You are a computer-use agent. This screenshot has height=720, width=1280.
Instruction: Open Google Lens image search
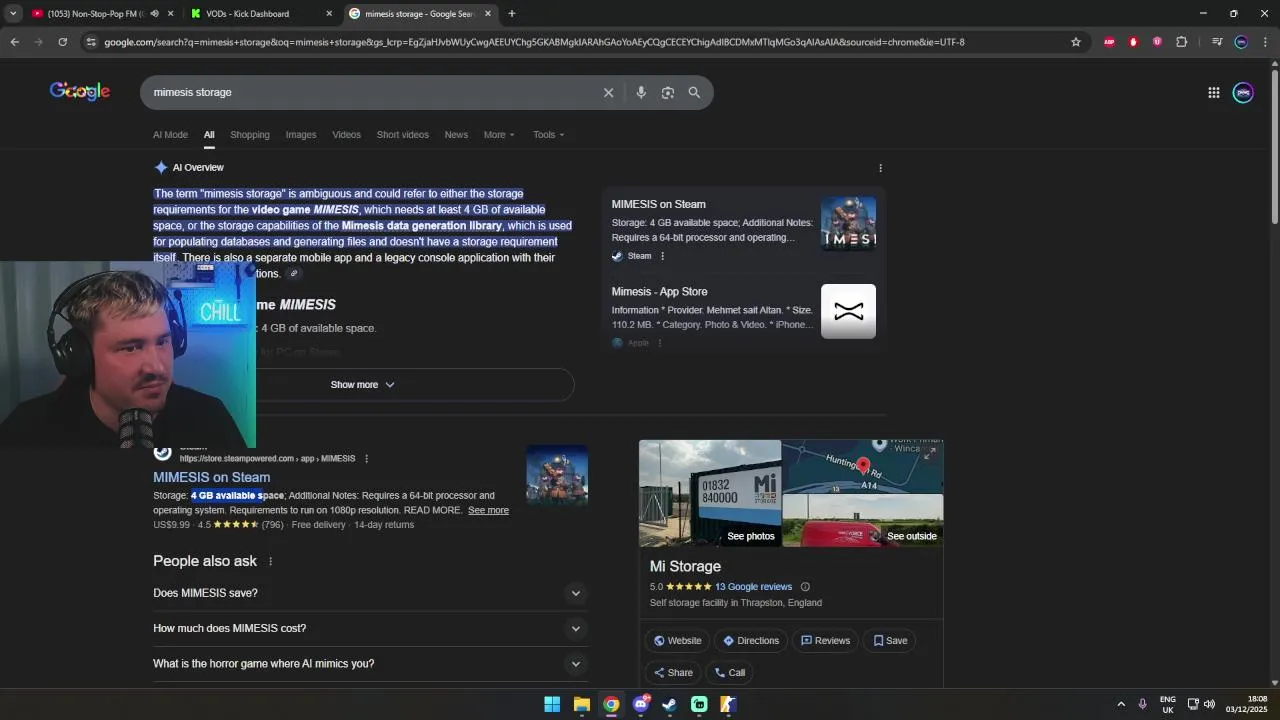coord(668,92)
